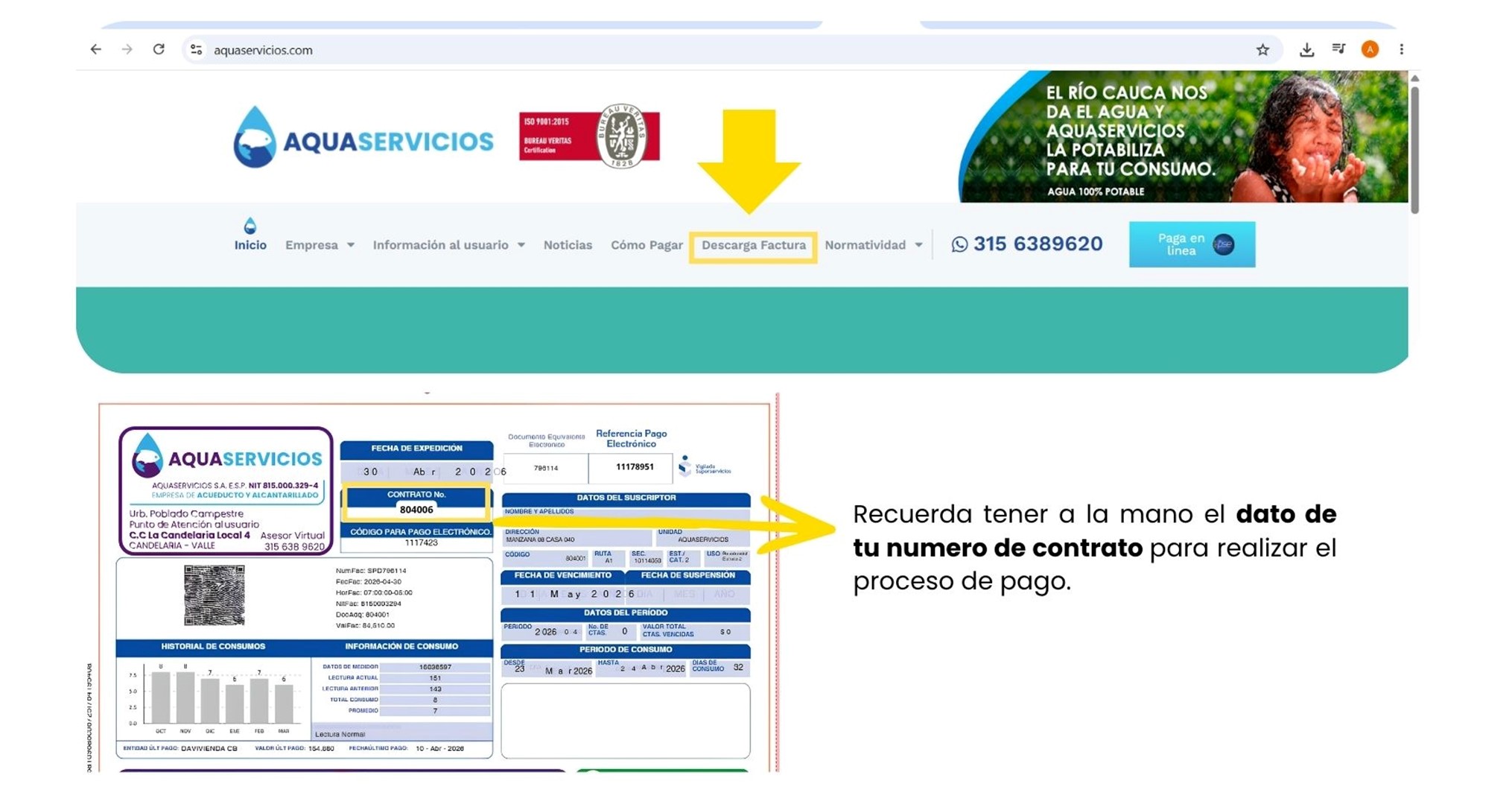Click the Río Cauca banner image
1512x807 pixels.
click(x=1183, y=136)
